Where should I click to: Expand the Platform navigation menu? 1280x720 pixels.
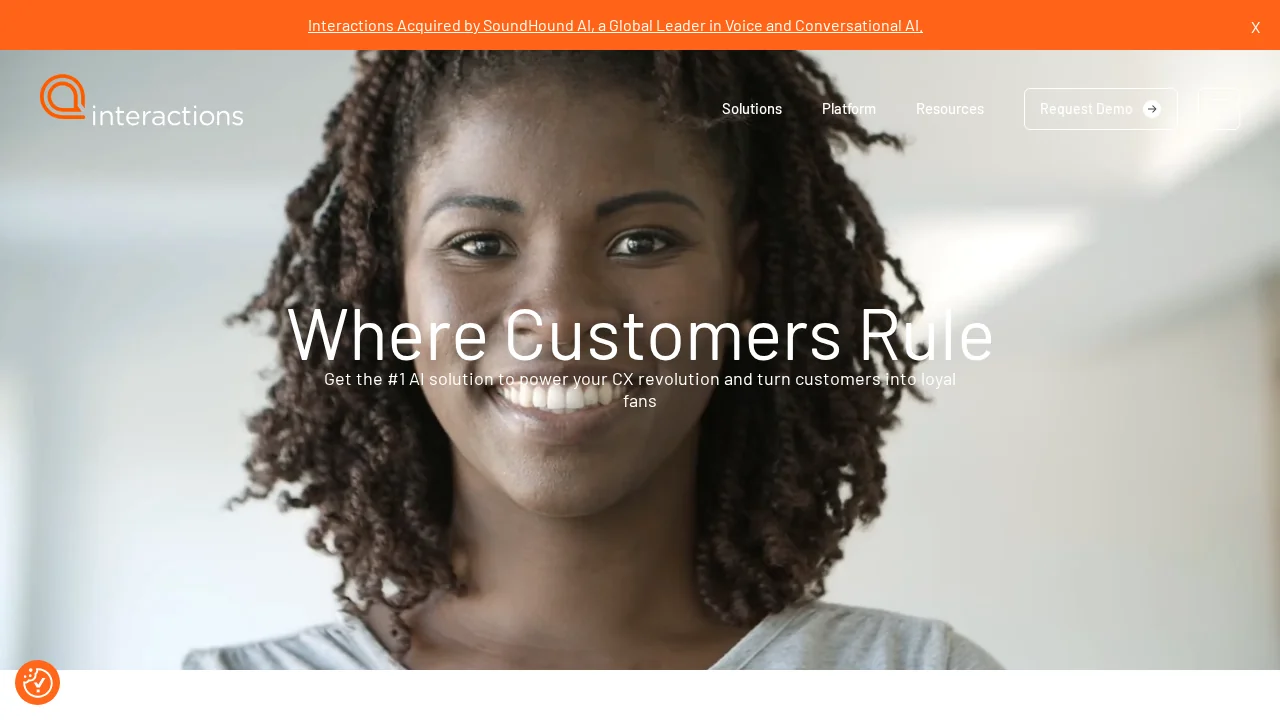coord(849,108)
